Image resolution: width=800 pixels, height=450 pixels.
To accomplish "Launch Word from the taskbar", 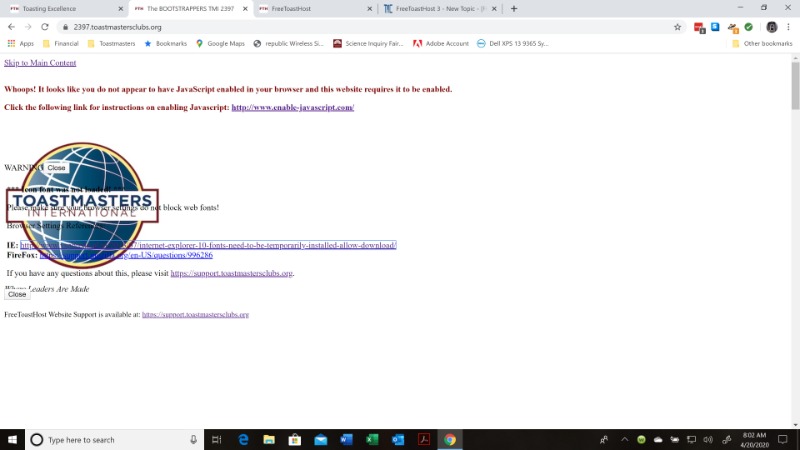I will tap(347, 440).
